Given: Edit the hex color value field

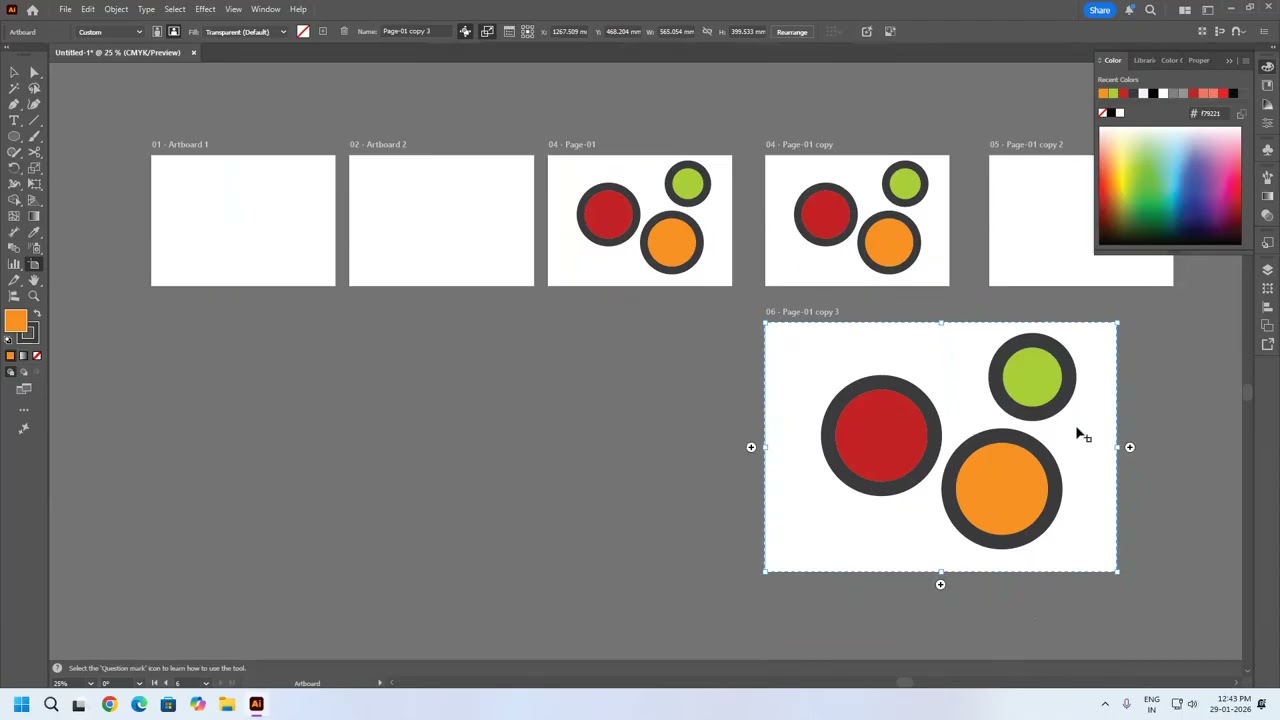Looking at the screenshot, I should point(1211,113).
